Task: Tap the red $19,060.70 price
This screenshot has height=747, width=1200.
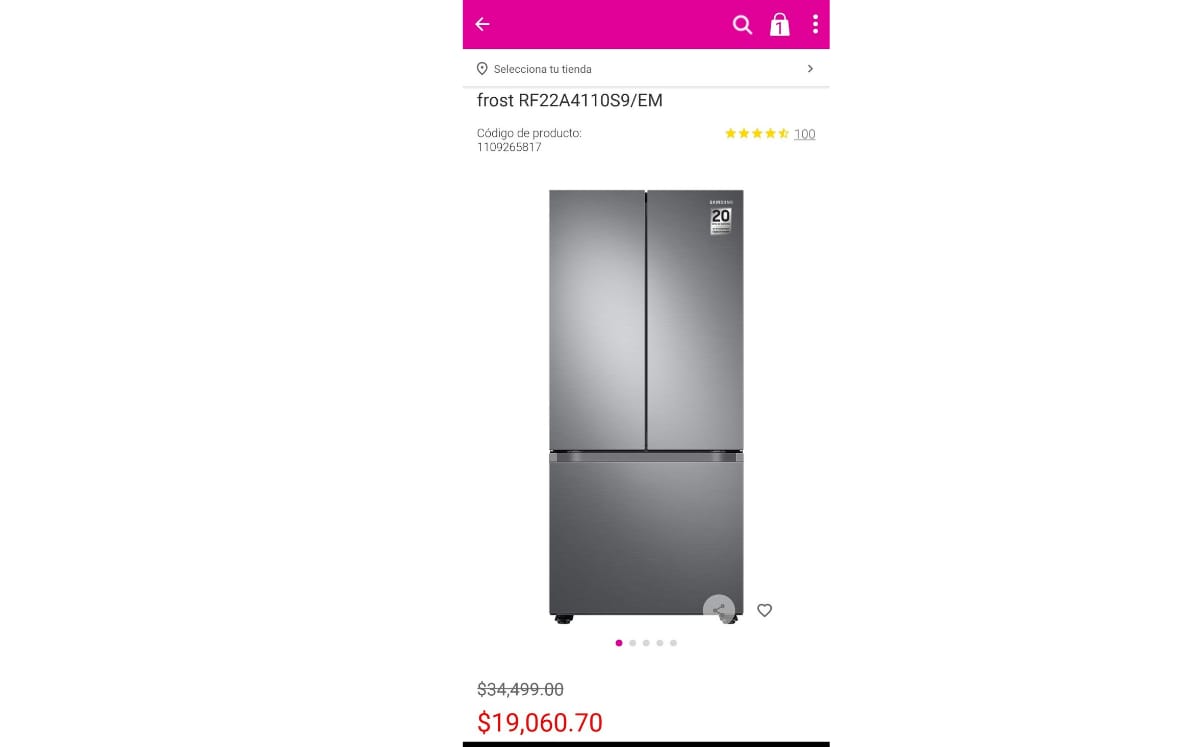Action: pyautogui.click(x=540, y=722)
